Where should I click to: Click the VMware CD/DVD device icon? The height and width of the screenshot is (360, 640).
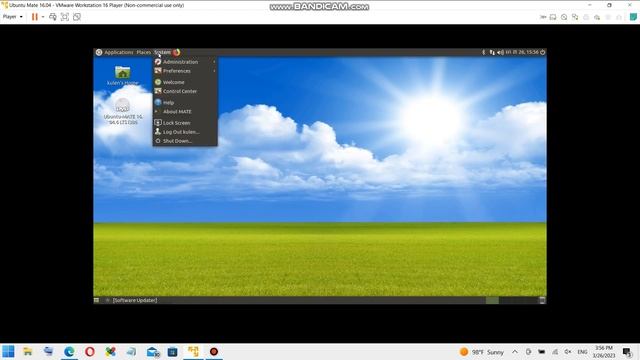pos(564,17)
